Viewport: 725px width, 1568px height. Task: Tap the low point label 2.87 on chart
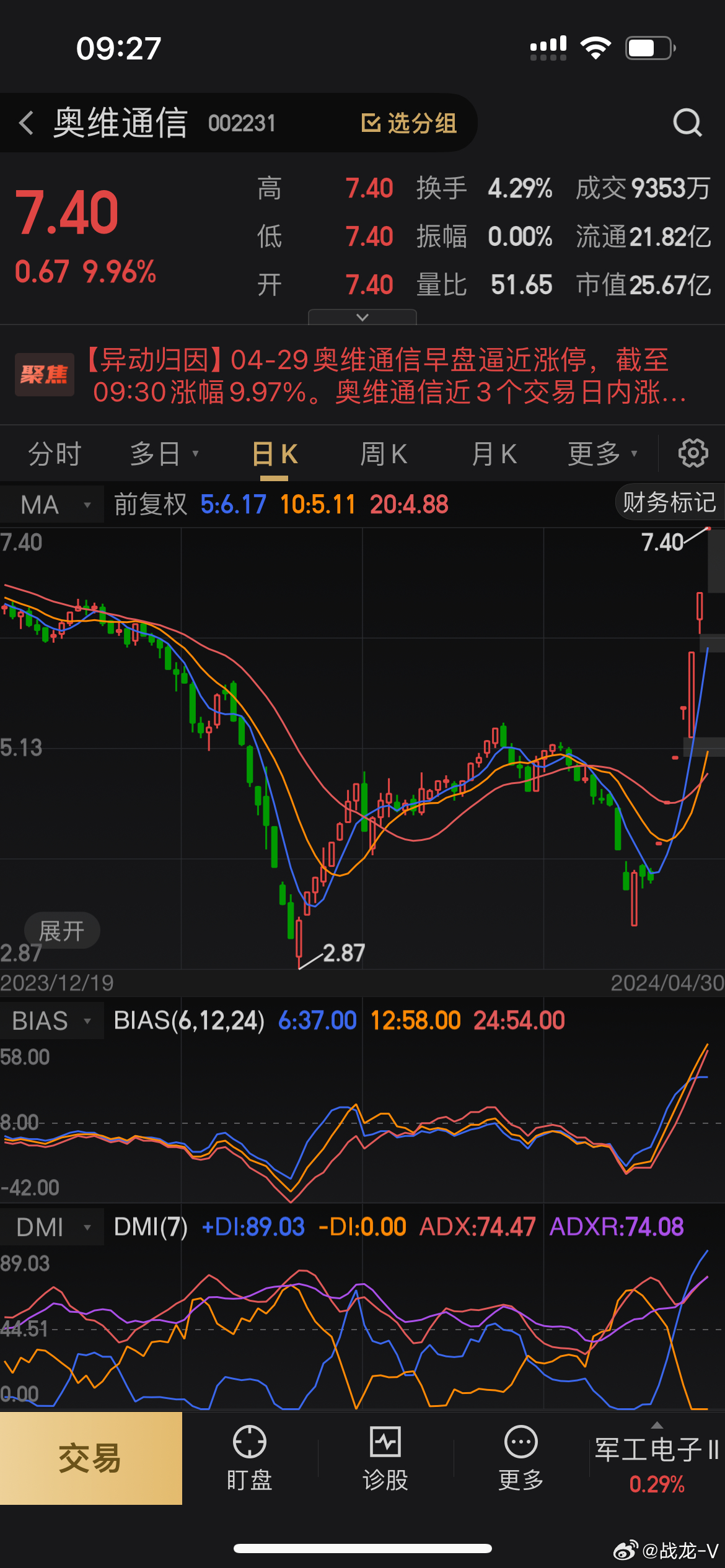click(x=344, y=953)
